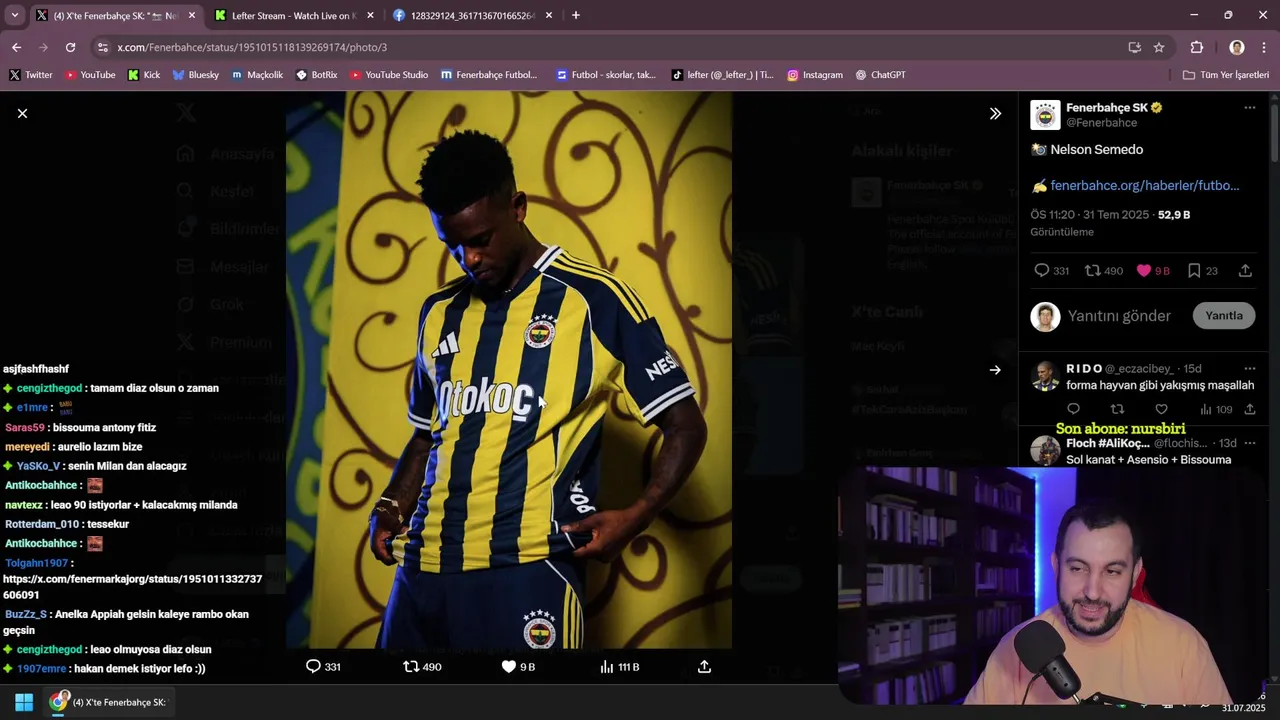Viewport: 1280px width, 720px height.
Task: Open the tab search dropdown
Action: click(14, 15)
